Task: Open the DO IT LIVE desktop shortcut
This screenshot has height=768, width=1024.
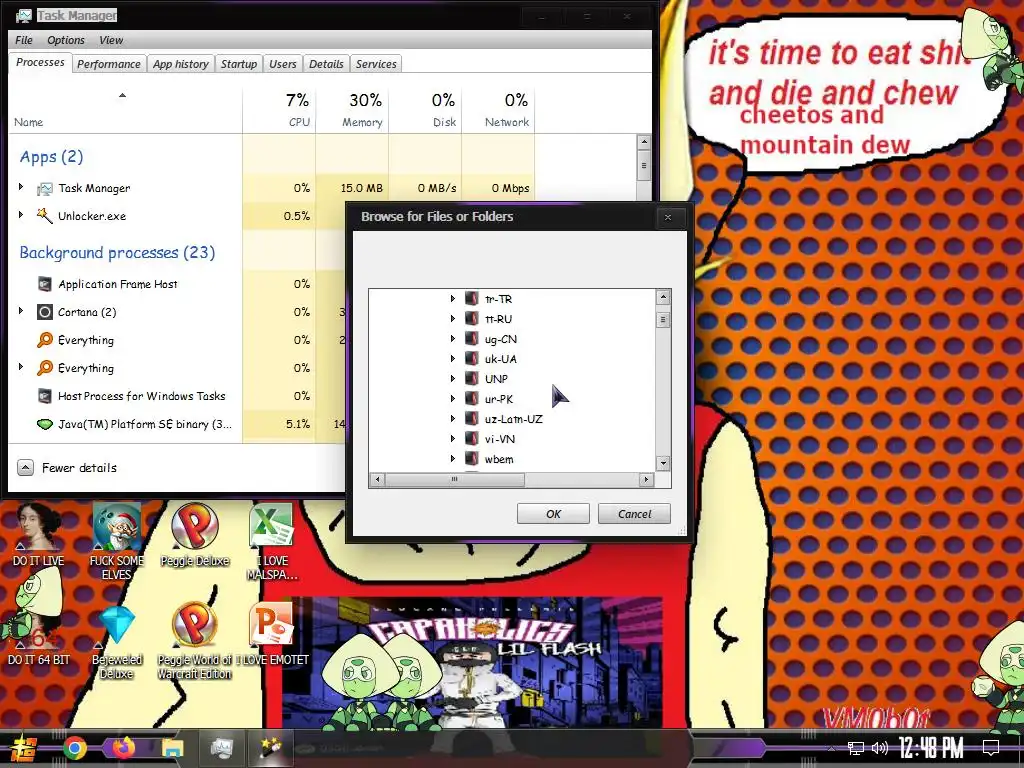Action: pos(38,535)
